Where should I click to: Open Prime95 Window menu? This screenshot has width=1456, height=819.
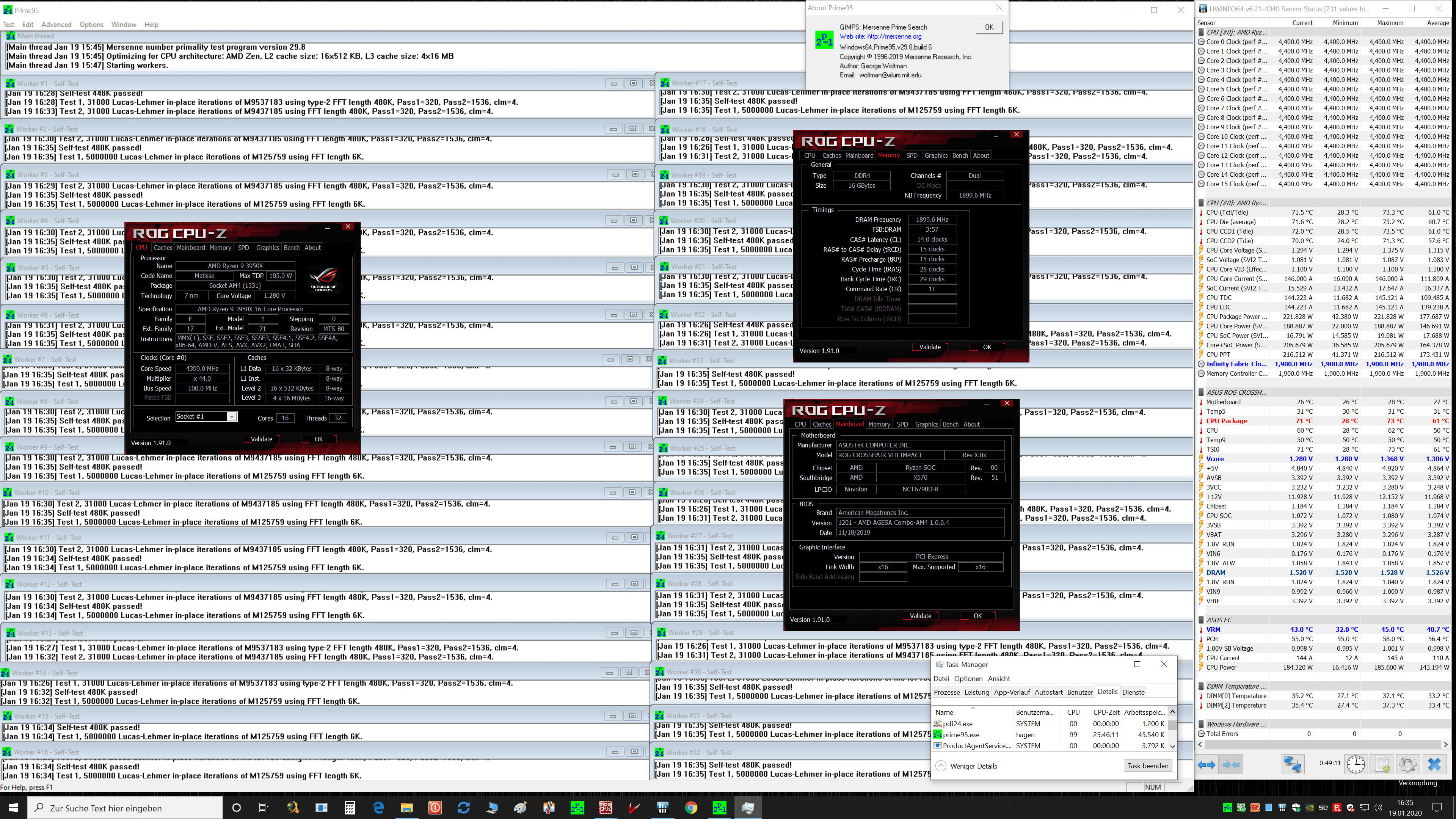(124, 24)
